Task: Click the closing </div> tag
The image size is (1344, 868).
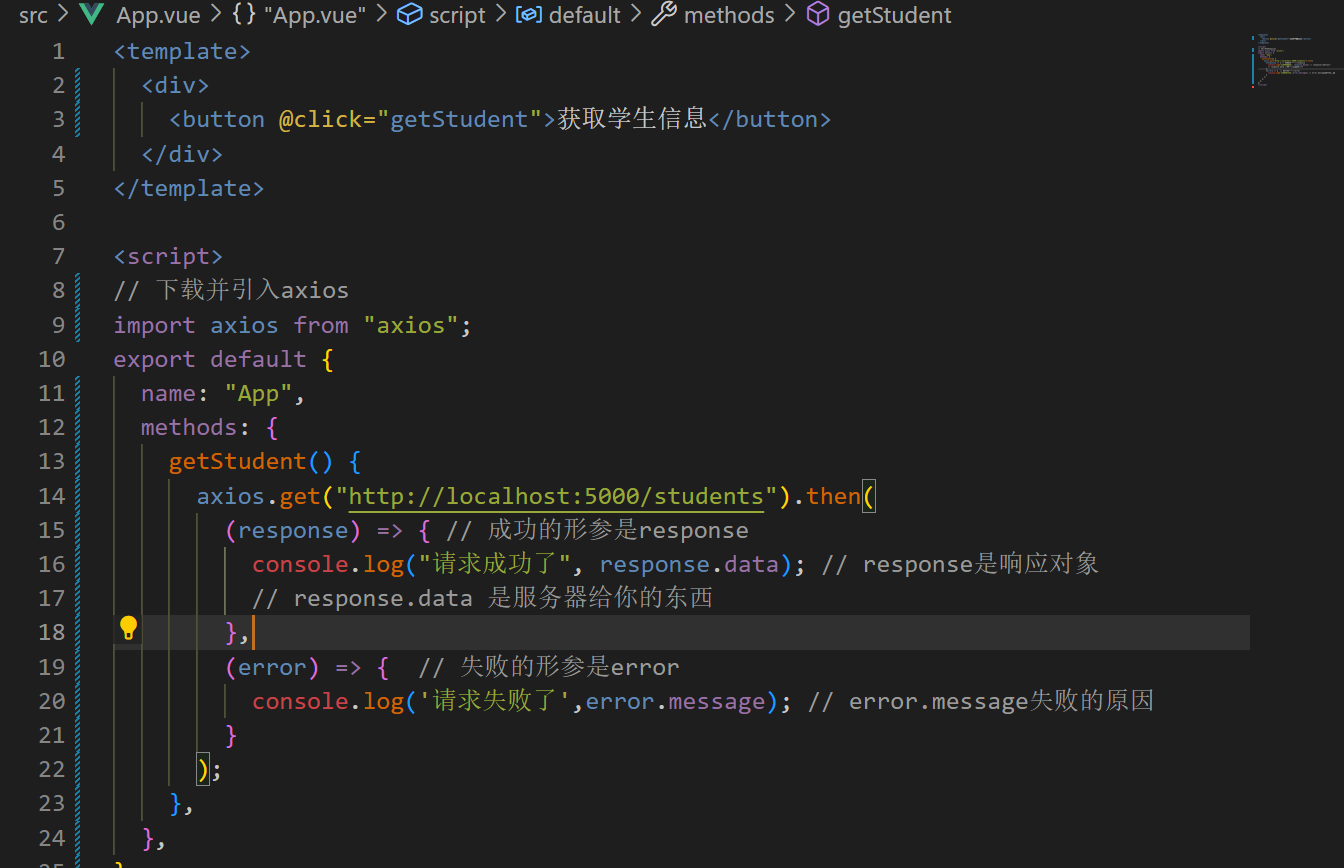Action: (182, 154)
